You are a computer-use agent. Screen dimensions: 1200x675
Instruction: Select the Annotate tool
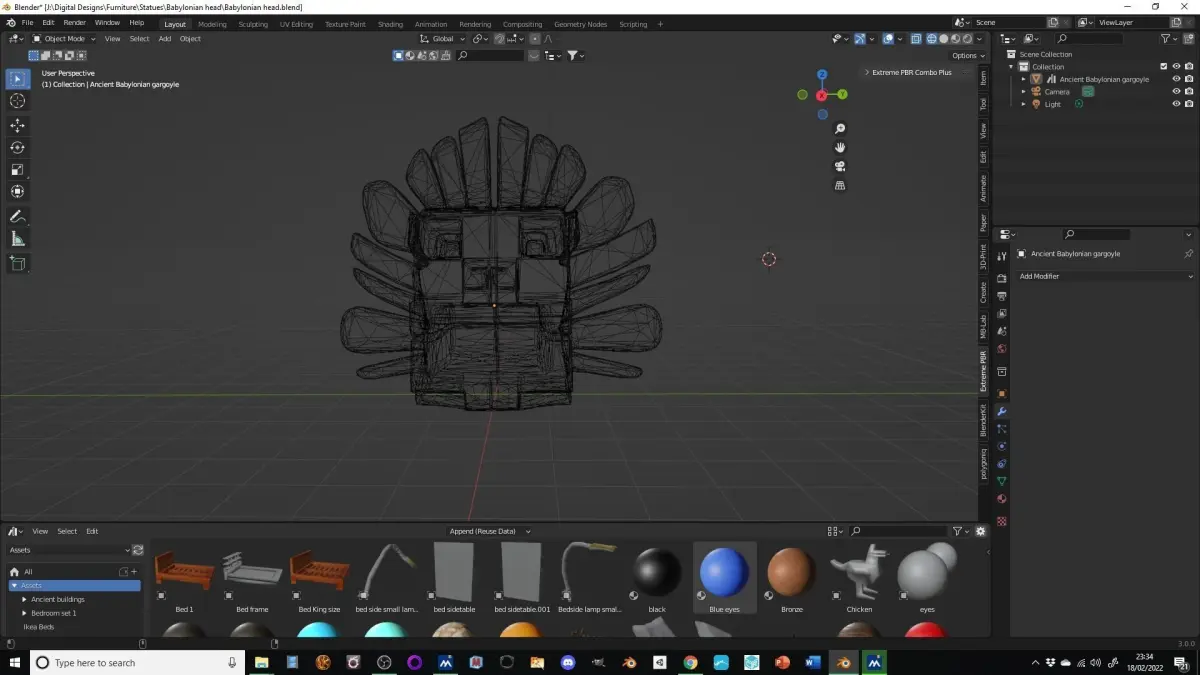click(x=17, y=216)
